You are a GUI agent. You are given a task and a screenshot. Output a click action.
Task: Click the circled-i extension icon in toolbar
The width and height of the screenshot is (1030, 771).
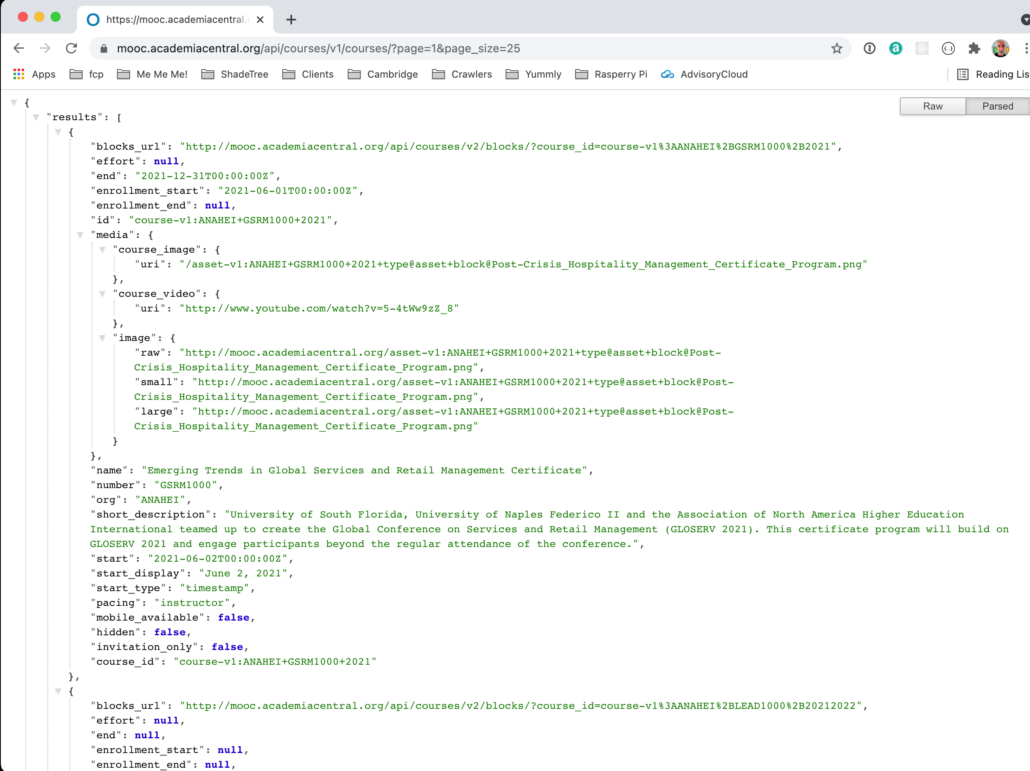869,48
